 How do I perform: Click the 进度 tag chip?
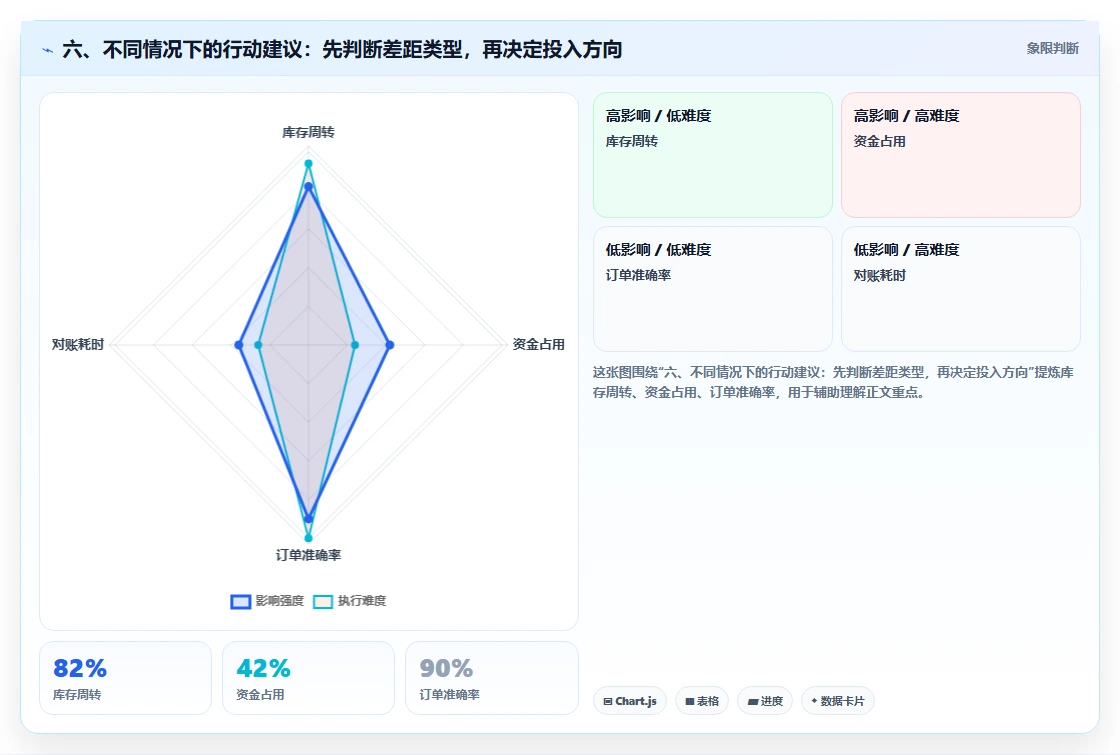pyautogui.click(x=765, y=701)
